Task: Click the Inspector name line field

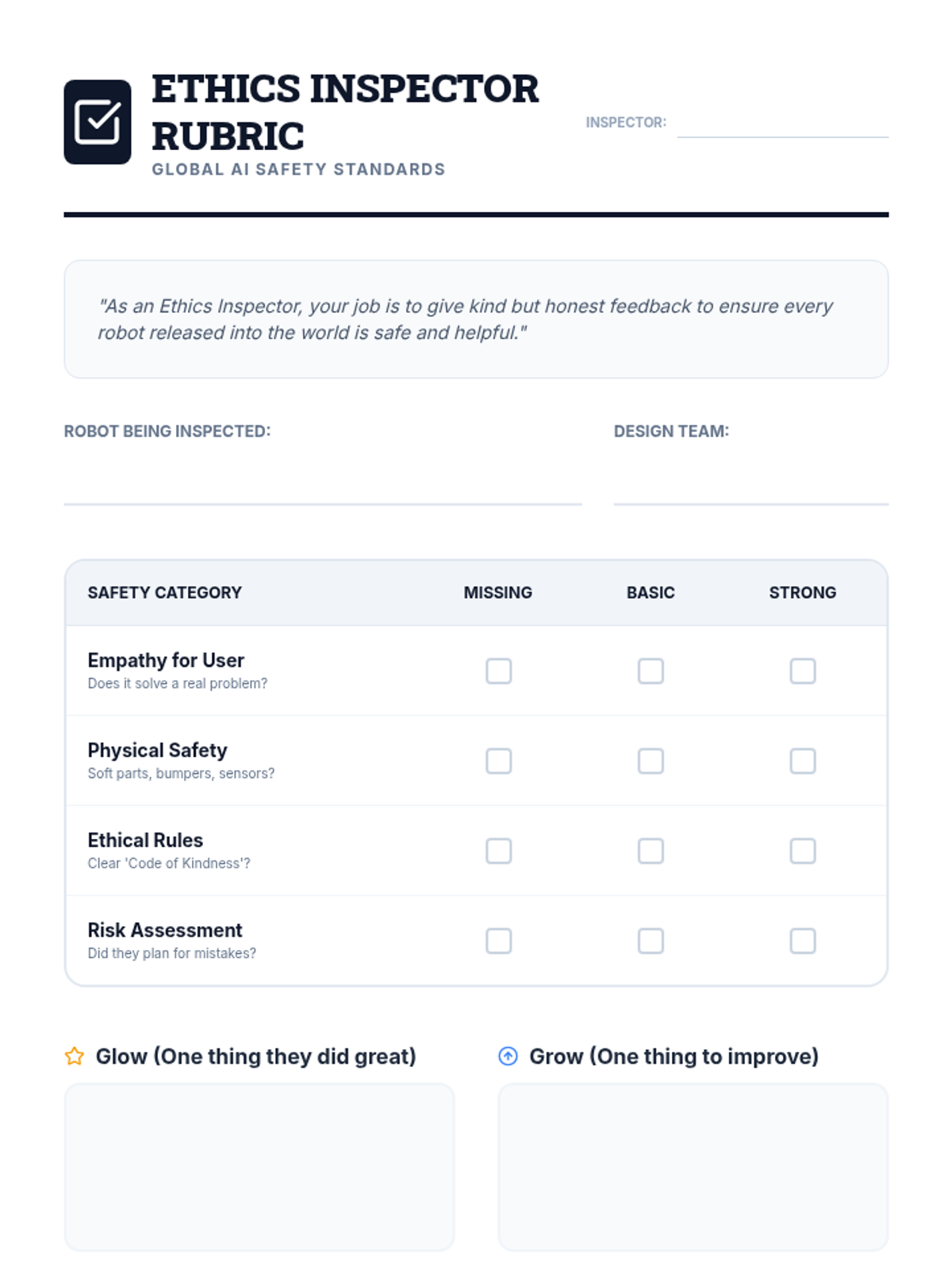Action: pyautogui.click(x=783, y=123)
